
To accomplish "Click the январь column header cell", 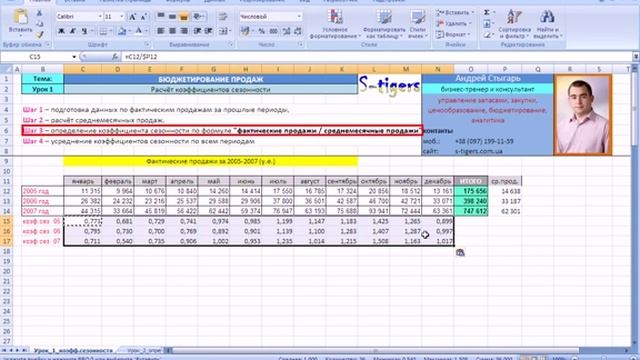I will tap(83, 181).
